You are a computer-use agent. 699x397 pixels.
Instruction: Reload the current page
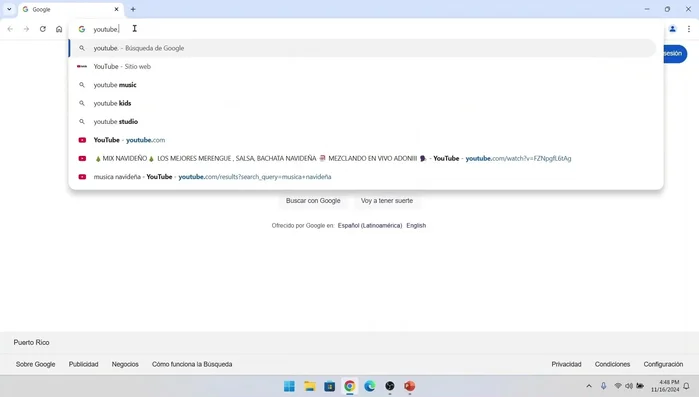[x=43, y=29]
